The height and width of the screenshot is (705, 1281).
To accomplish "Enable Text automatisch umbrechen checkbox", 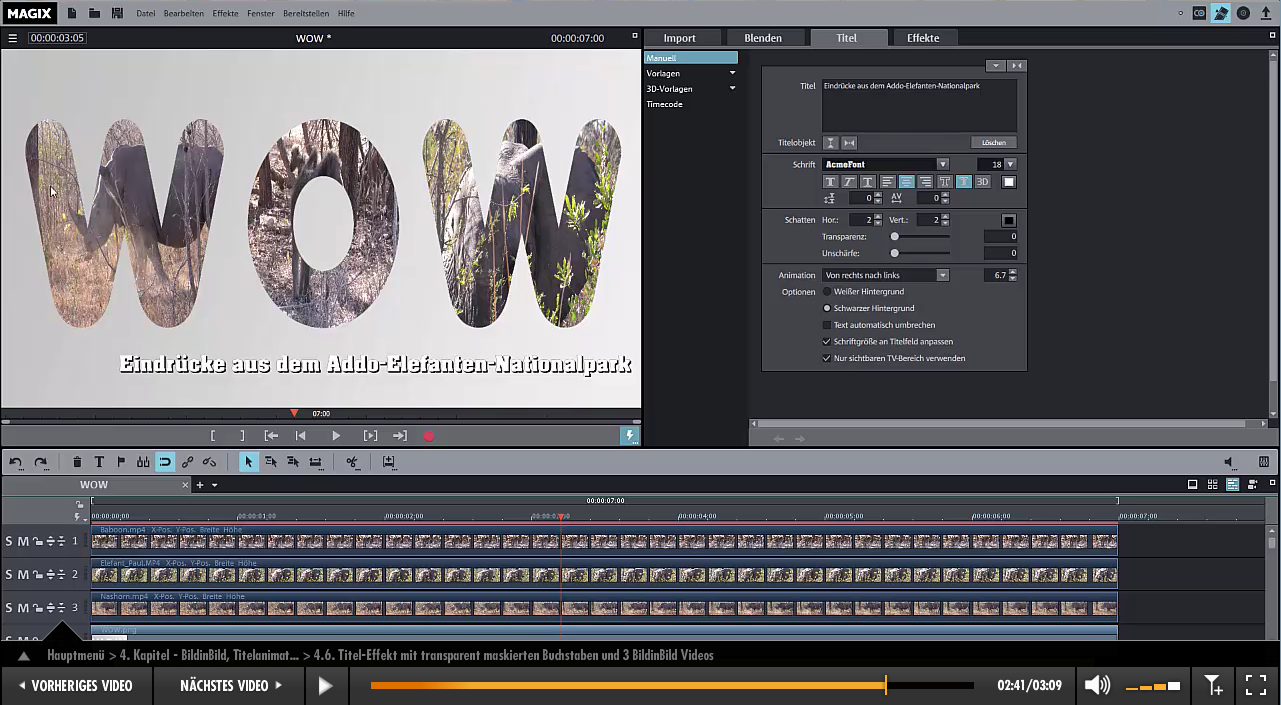I will (827, 325).
